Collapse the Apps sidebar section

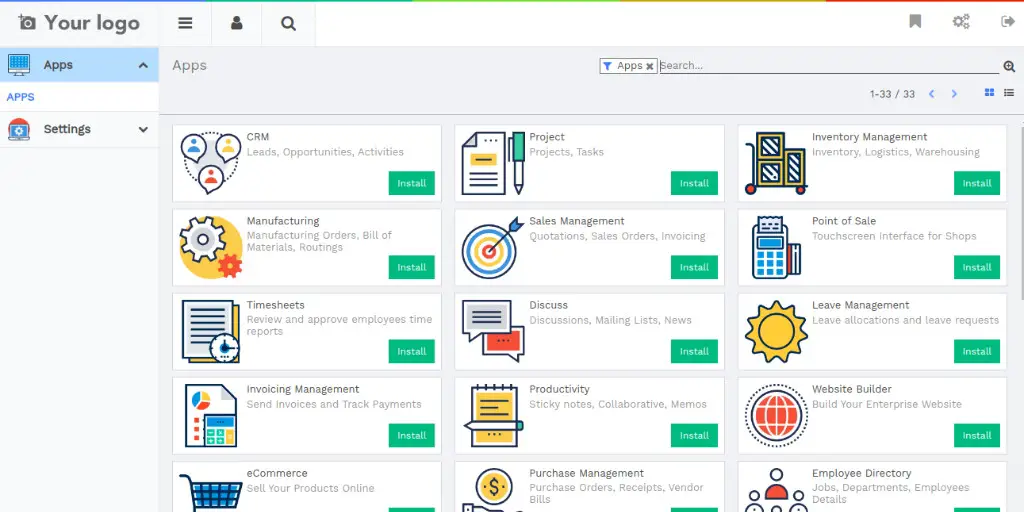[143, 65]
